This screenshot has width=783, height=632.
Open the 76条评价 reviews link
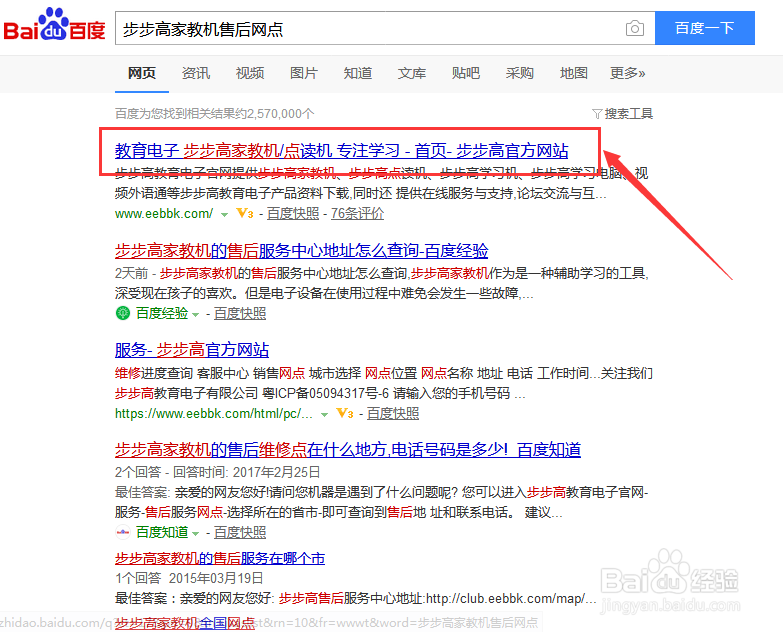click(358, 214)
